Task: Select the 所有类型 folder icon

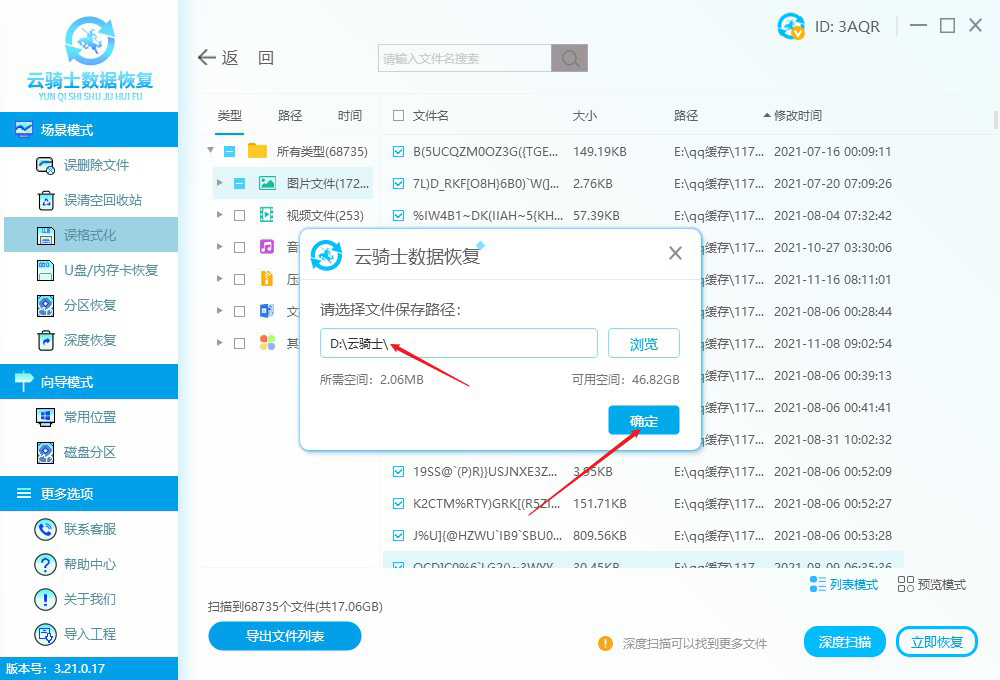Action: click(258, 151)
